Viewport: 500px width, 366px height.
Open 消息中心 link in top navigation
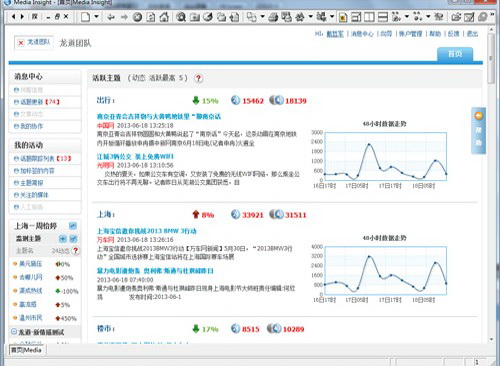tap(362, 34)
